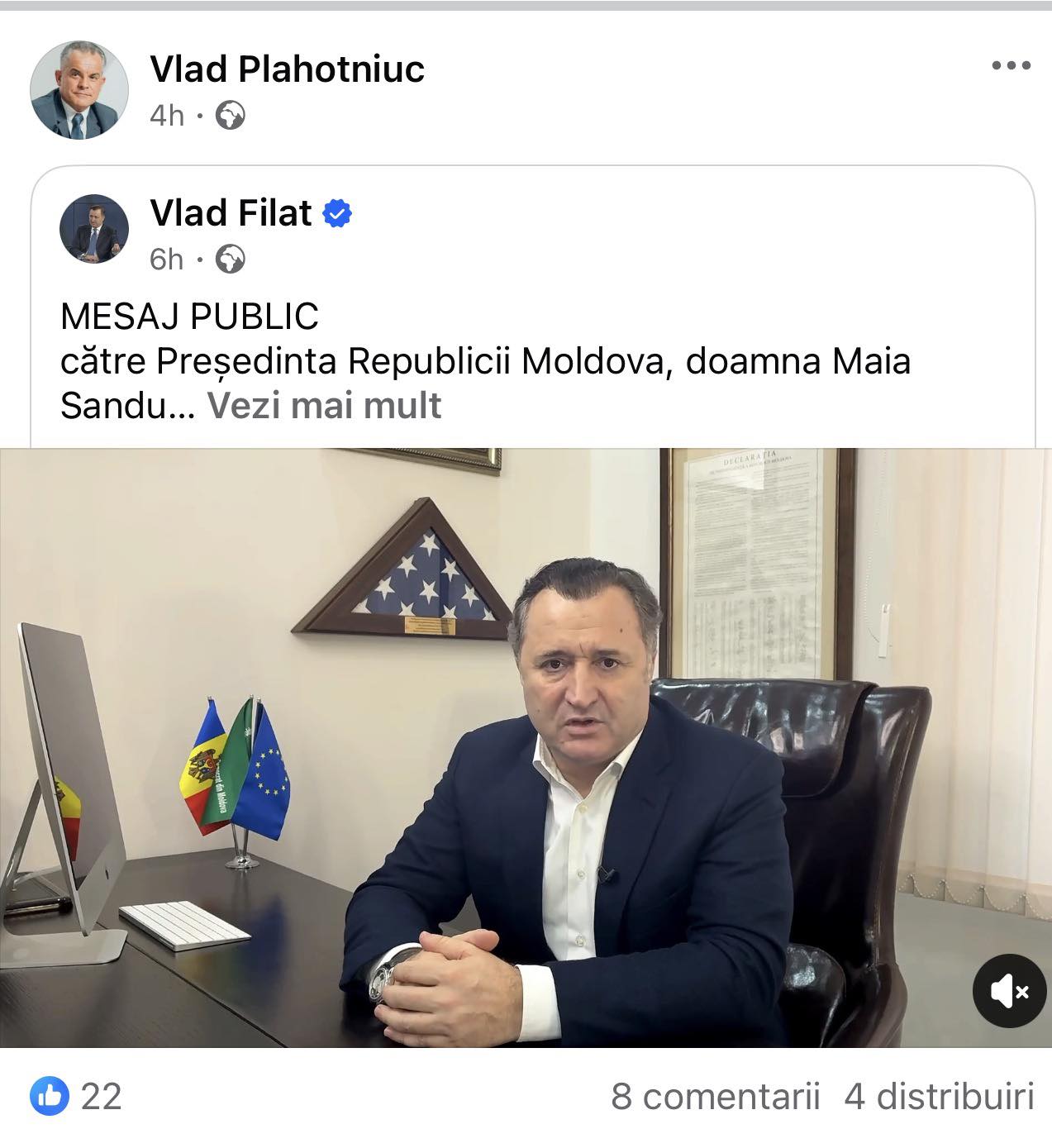Image resolution: width=1052 pixels, height=1148 pixels.
Task: Click the globe privacy icon next to 6h
Action: click(230, 260)
